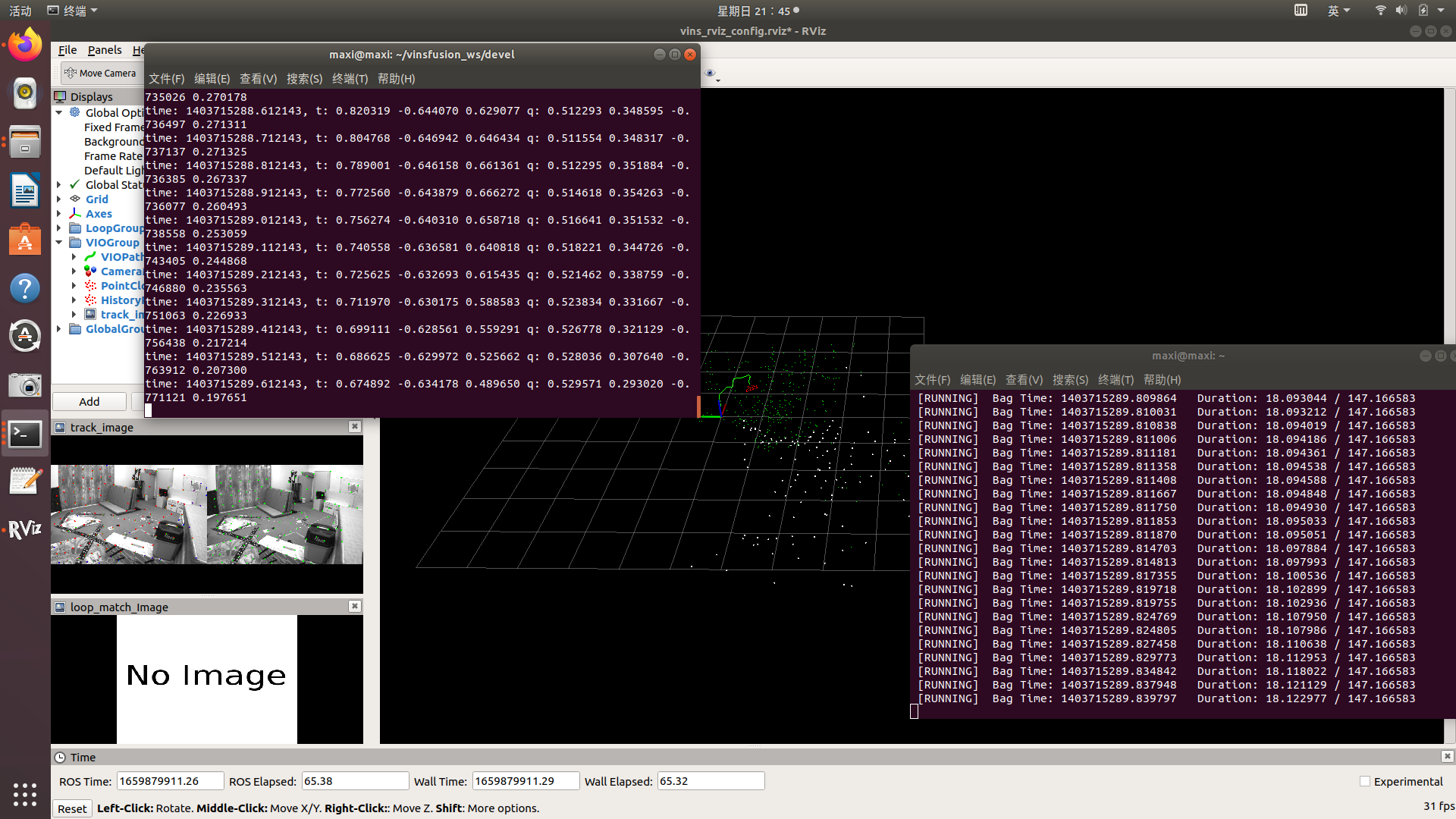This screenshot has height=819, width=1456.
Task: Open Firefox from the dock
Action: [x=25, y=45]
